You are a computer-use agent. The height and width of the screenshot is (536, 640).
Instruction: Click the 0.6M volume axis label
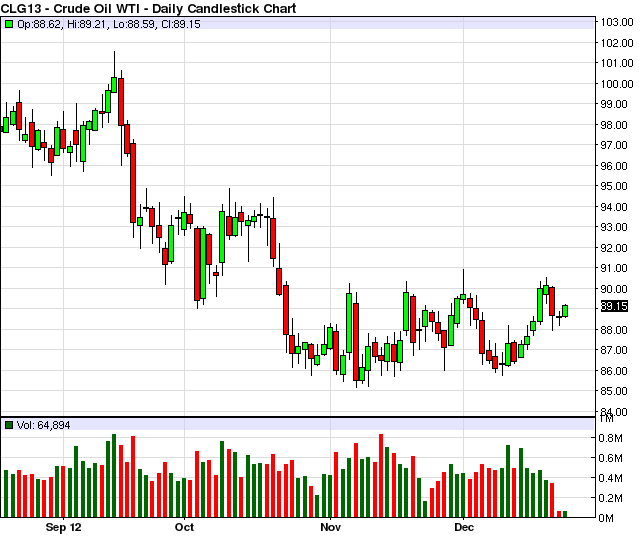(x=610, y=458)
